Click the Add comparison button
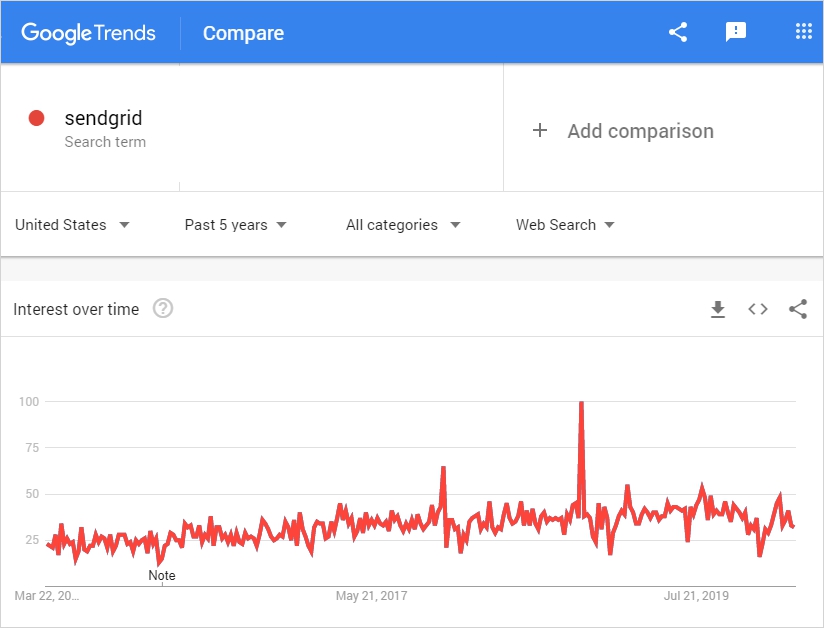The width and height of the screenshot is (824, 628). (640, 131)
